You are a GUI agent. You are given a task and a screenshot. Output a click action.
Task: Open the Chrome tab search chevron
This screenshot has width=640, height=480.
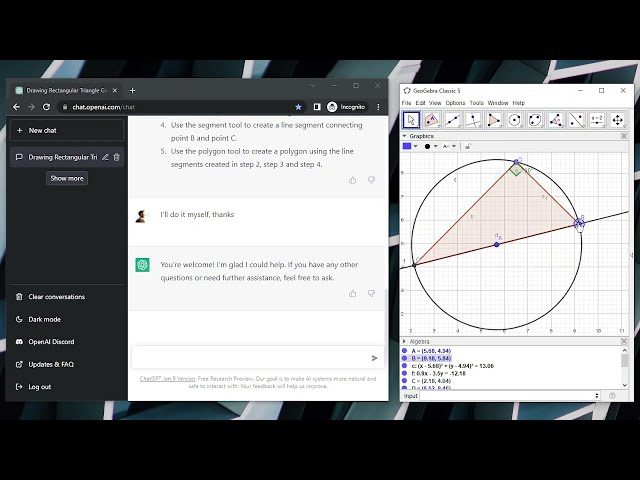(313, 86)
